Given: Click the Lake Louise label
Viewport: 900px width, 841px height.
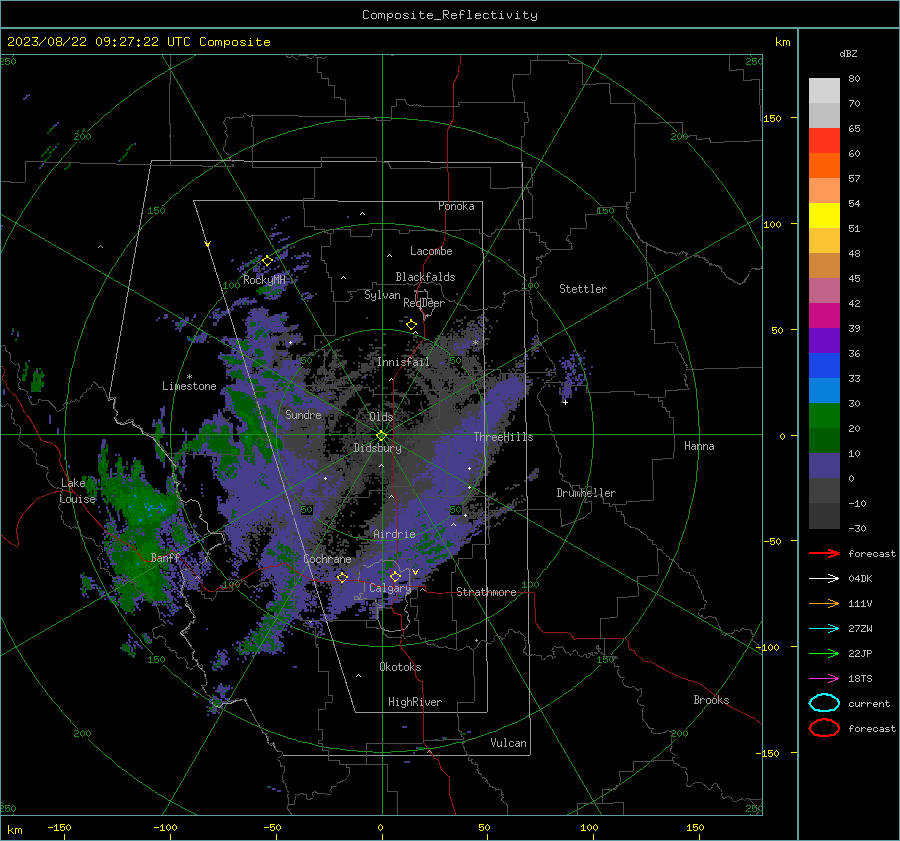Looking at the screenshot, I should coord(77,491).
